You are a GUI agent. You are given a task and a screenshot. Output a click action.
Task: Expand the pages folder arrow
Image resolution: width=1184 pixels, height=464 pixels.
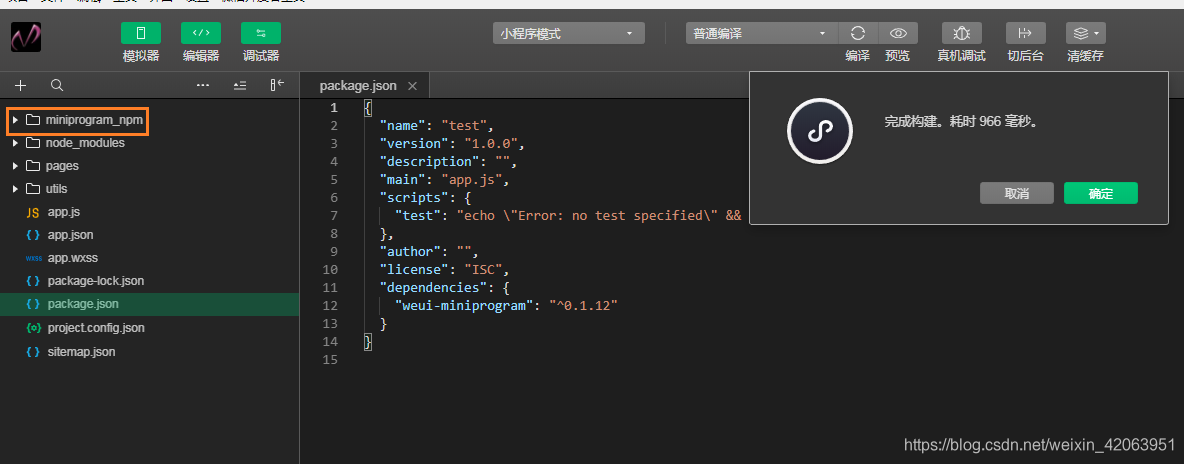pos(15,166)
